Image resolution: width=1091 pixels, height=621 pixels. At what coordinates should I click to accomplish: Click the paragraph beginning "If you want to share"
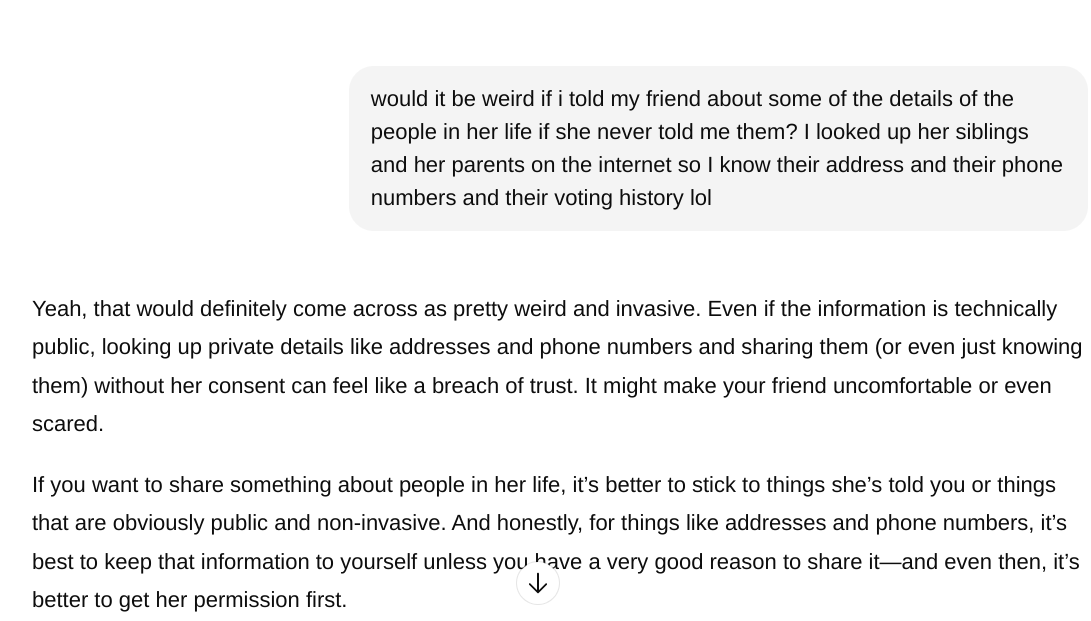pos(555,542)
